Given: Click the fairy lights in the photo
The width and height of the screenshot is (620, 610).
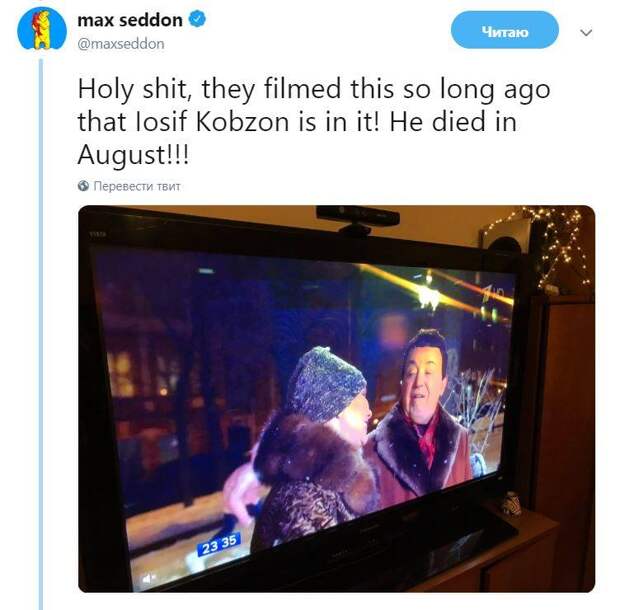Looking at the screenshot, I should pyautogui.click(x=558, y=245).
